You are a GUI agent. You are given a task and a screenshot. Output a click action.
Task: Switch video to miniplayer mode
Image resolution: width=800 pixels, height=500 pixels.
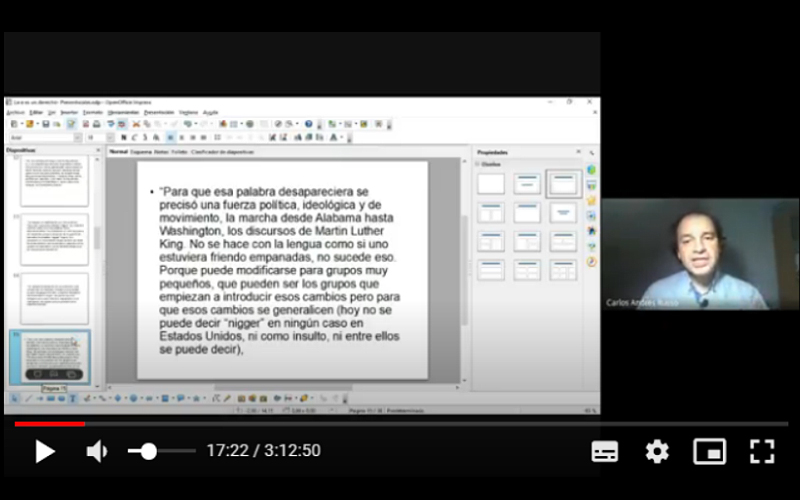[x=709, y=451]
